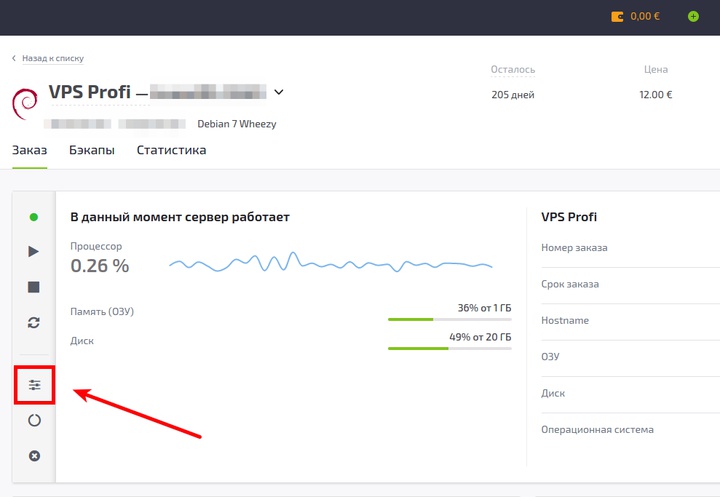
Task: Click В данный момент сервер работает heading
Action: 180,217
